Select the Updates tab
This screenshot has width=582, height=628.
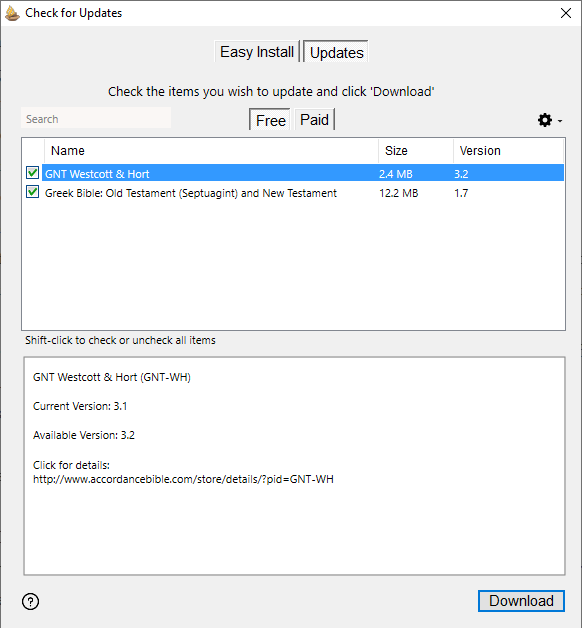tap(336, 52)
